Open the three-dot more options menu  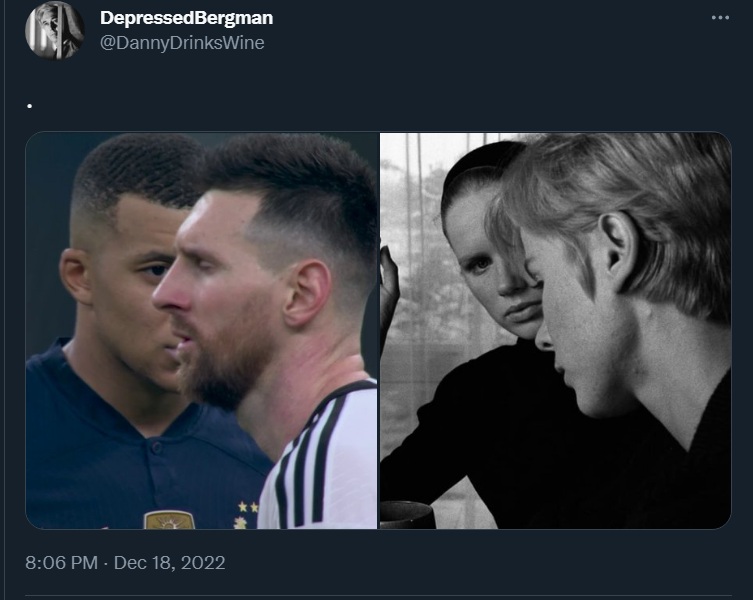(x=720, y=18)
